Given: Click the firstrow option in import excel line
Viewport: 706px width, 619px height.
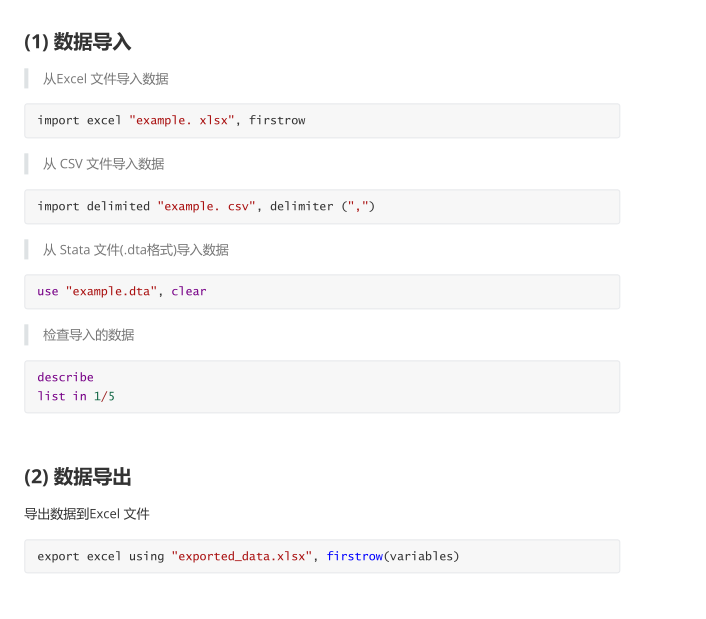Looking at the screenshot, I should pos(277,120).
